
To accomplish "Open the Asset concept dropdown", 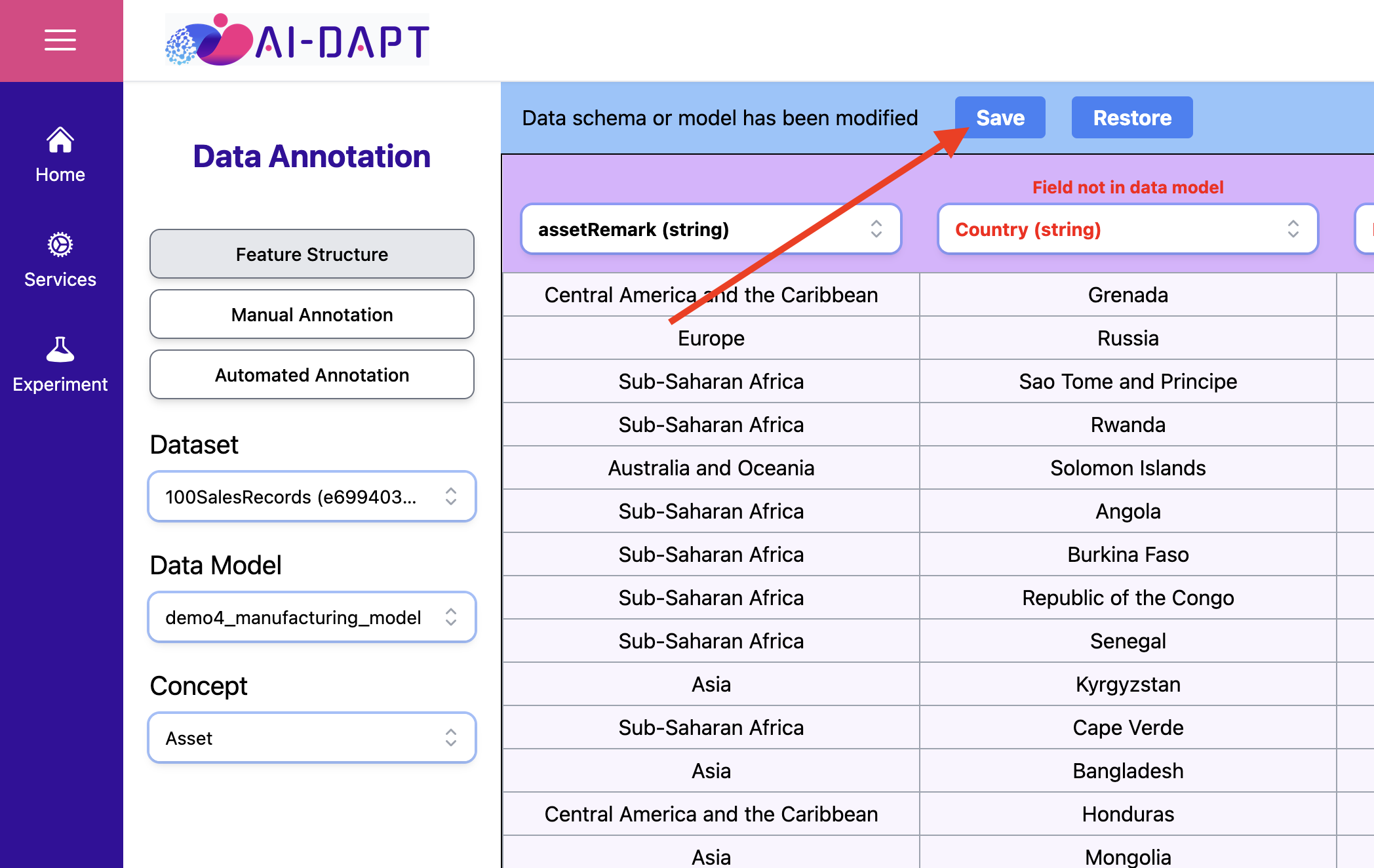I will 312,738.
